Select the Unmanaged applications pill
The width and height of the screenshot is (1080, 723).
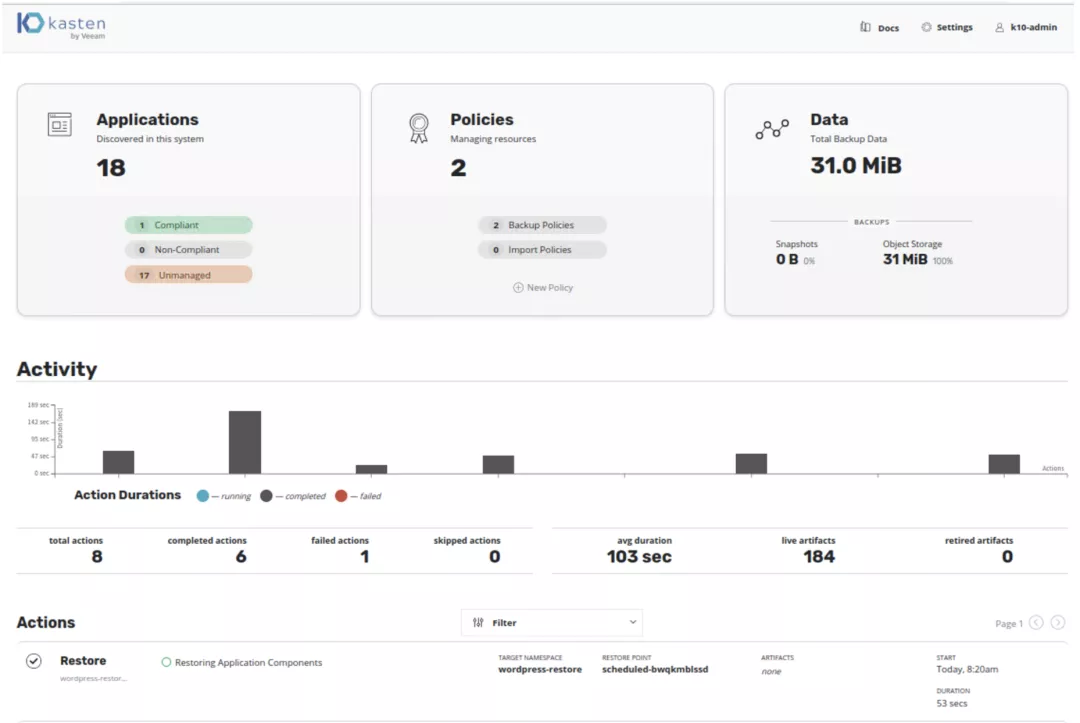tap(188, 275)
